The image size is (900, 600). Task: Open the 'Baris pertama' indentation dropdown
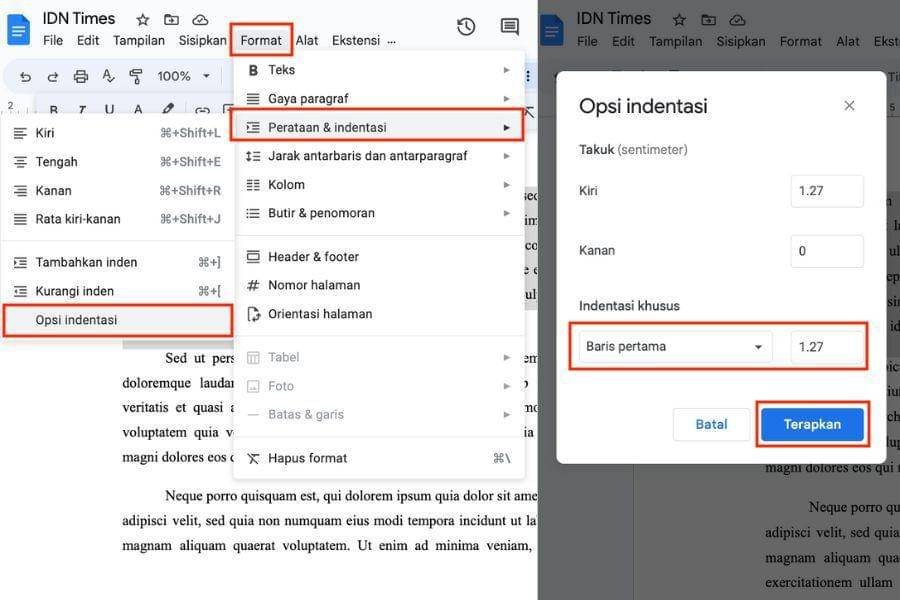click(672, 345)
